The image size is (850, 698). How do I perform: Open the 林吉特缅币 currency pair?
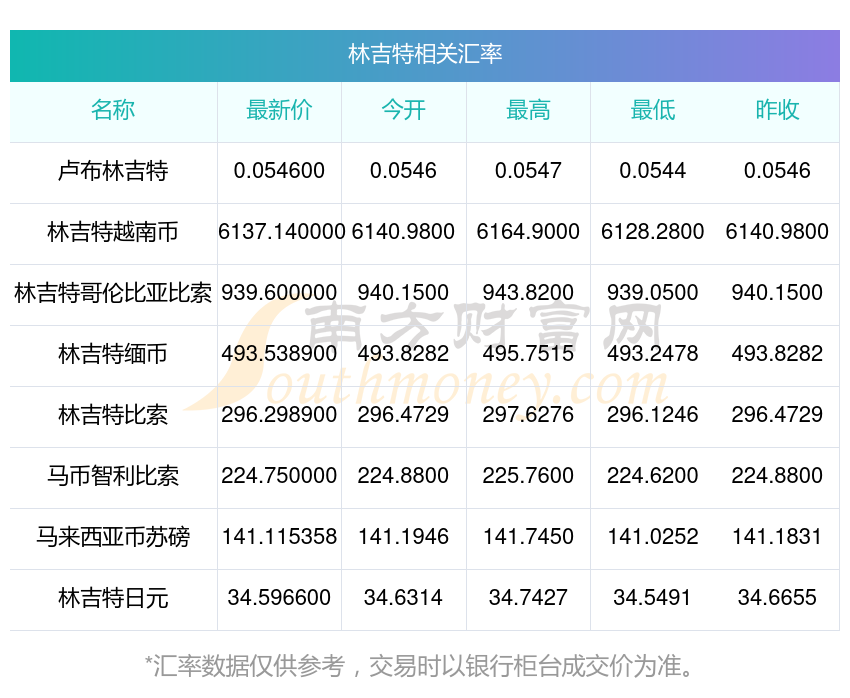(113, 354)
